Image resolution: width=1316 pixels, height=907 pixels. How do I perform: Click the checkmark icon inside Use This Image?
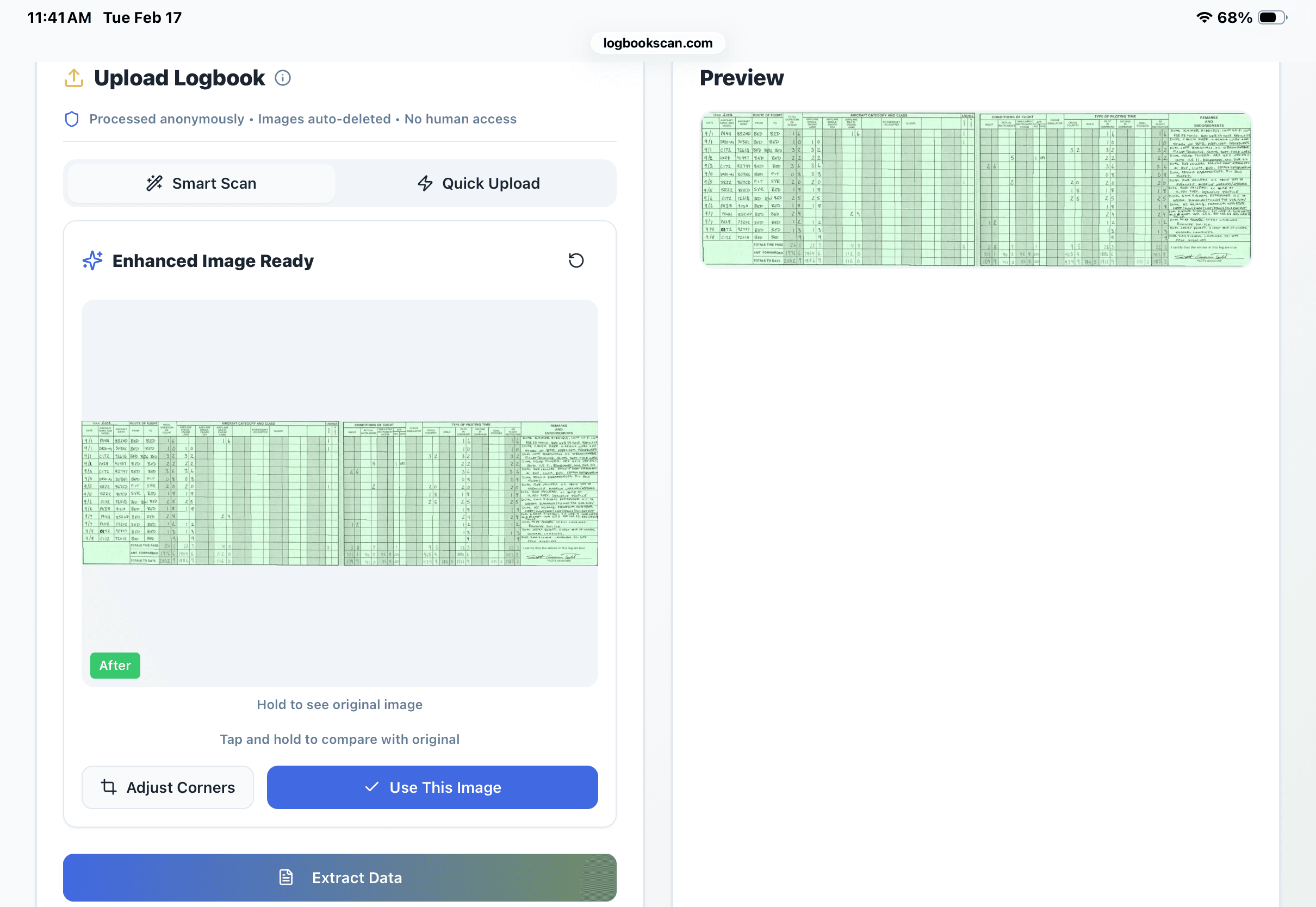371,787
